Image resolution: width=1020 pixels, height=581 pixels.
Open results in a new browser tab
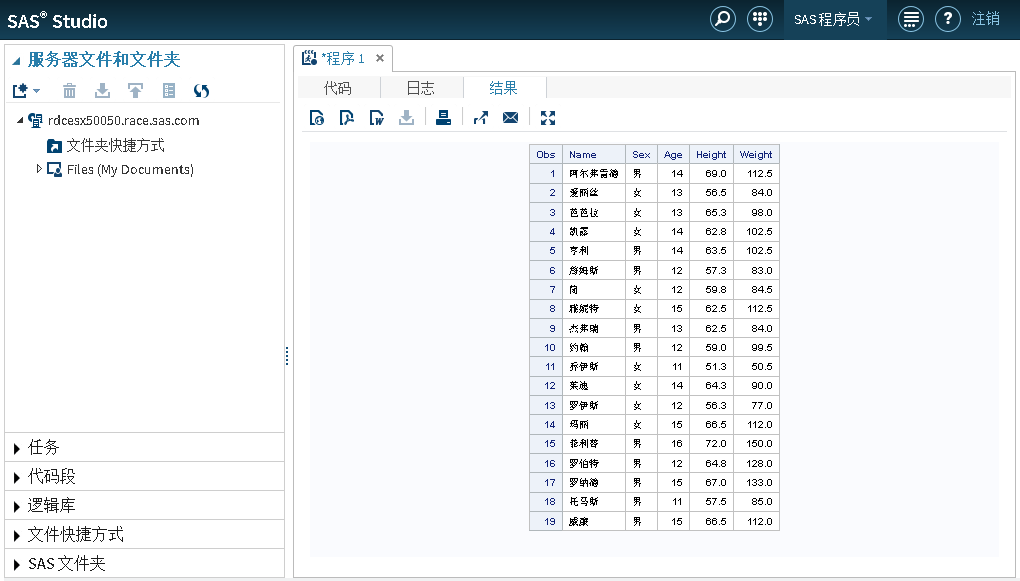(480, 117)
